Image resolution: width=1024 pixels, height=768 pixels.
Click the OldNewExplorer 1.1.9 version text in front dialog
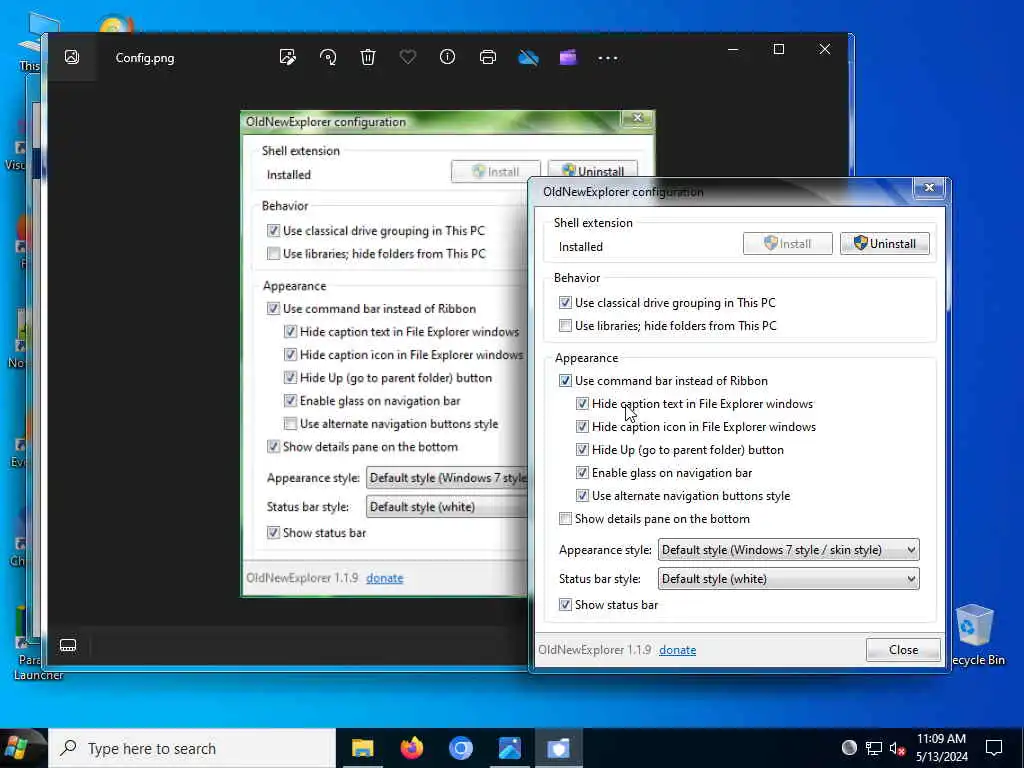[x=595, y=650]
